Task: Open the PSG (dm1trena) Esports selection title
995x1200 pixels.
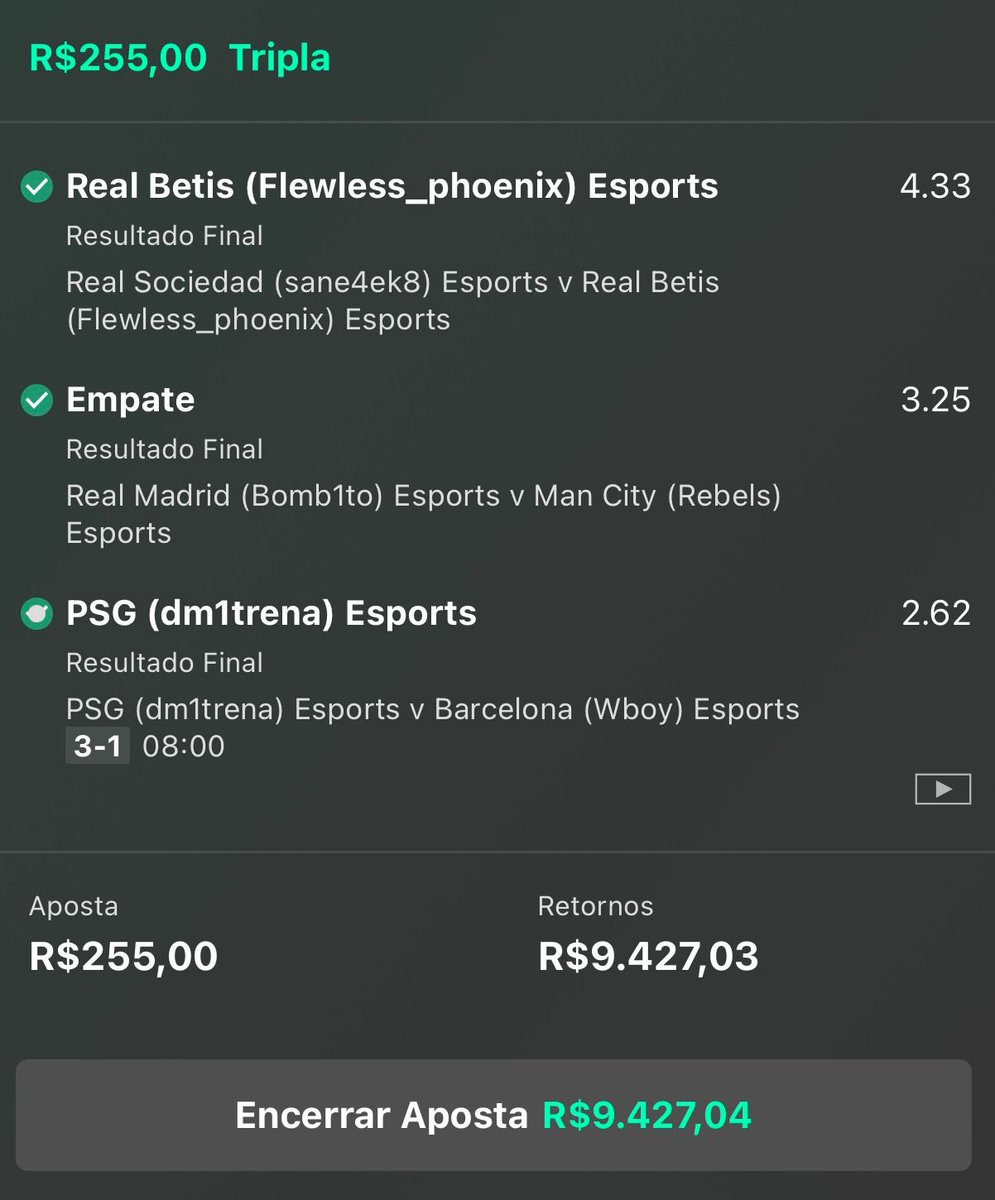Action: [x=271, y=613]
